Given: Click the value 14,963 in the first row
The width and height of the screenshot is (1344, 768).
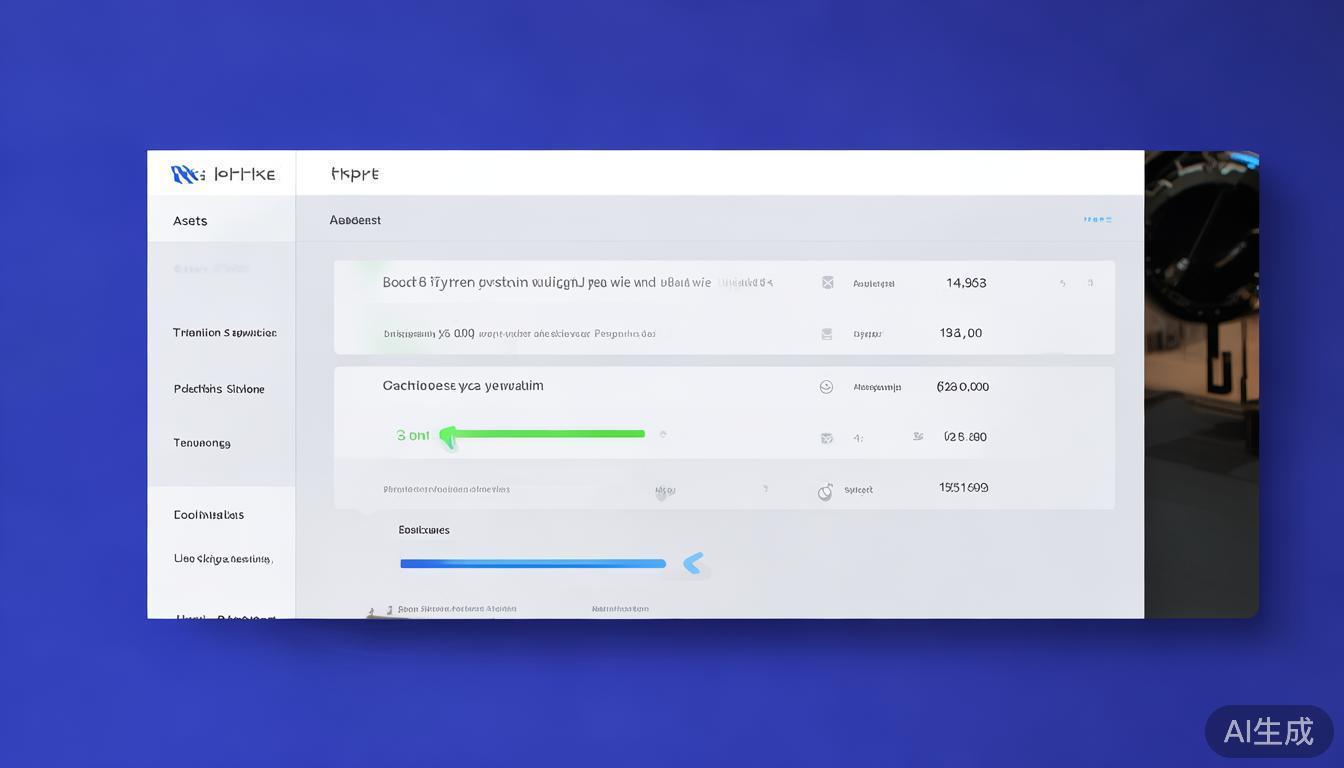Looking at the screenshot, I should [x=966, y=283].
